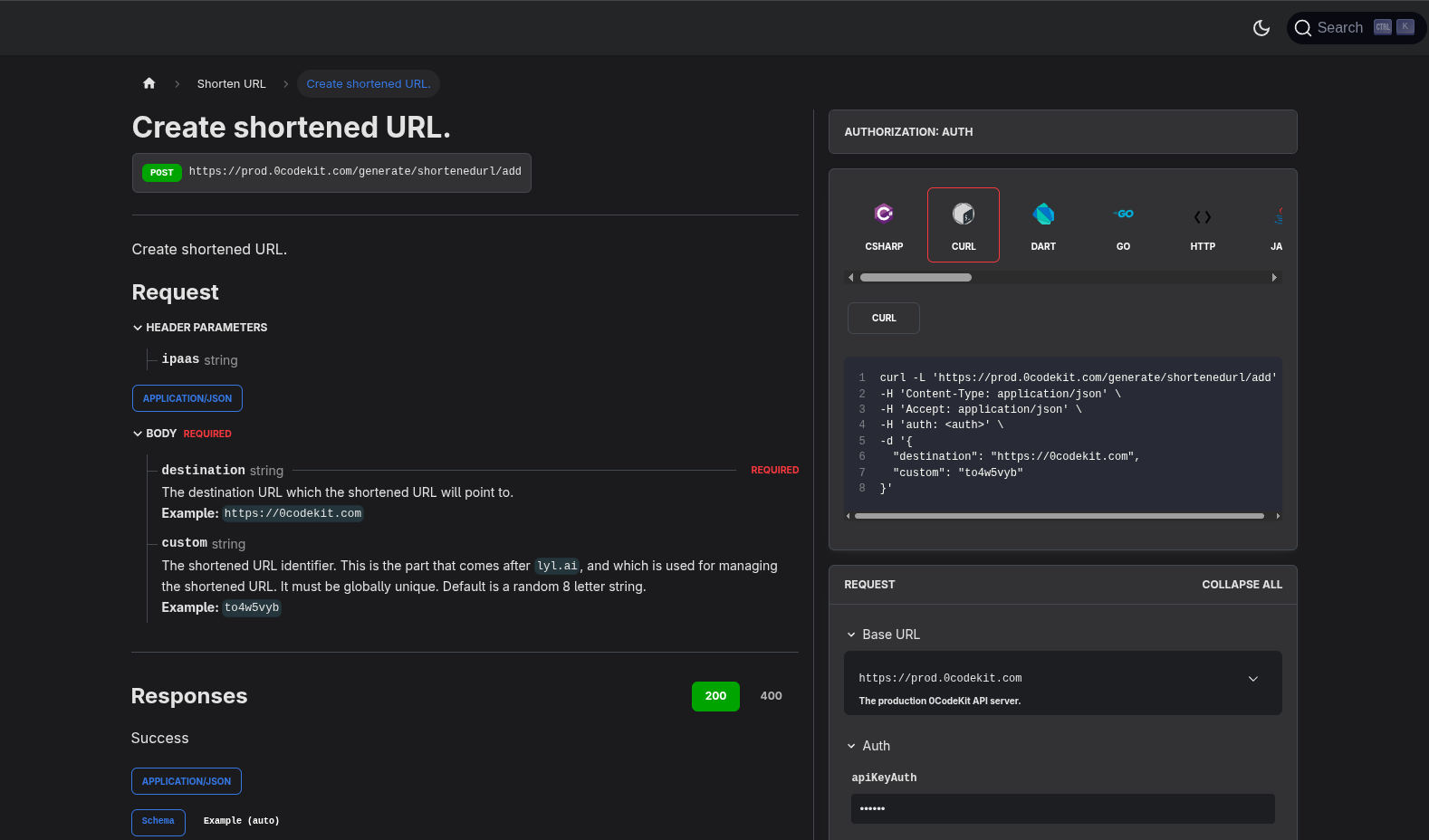Click AUTHORIZATION: AUTH panel header
This screenshot has height=840, width=1429.
click(1063, 132)
